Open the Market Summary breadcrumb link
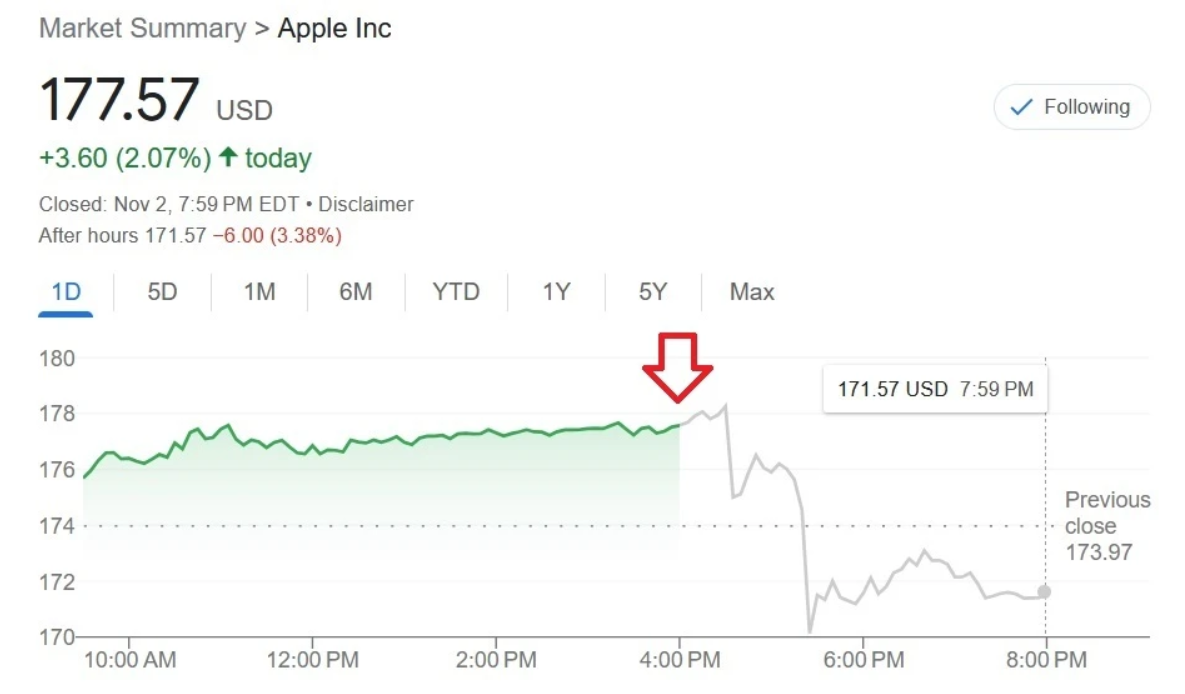 click(142, 29)
